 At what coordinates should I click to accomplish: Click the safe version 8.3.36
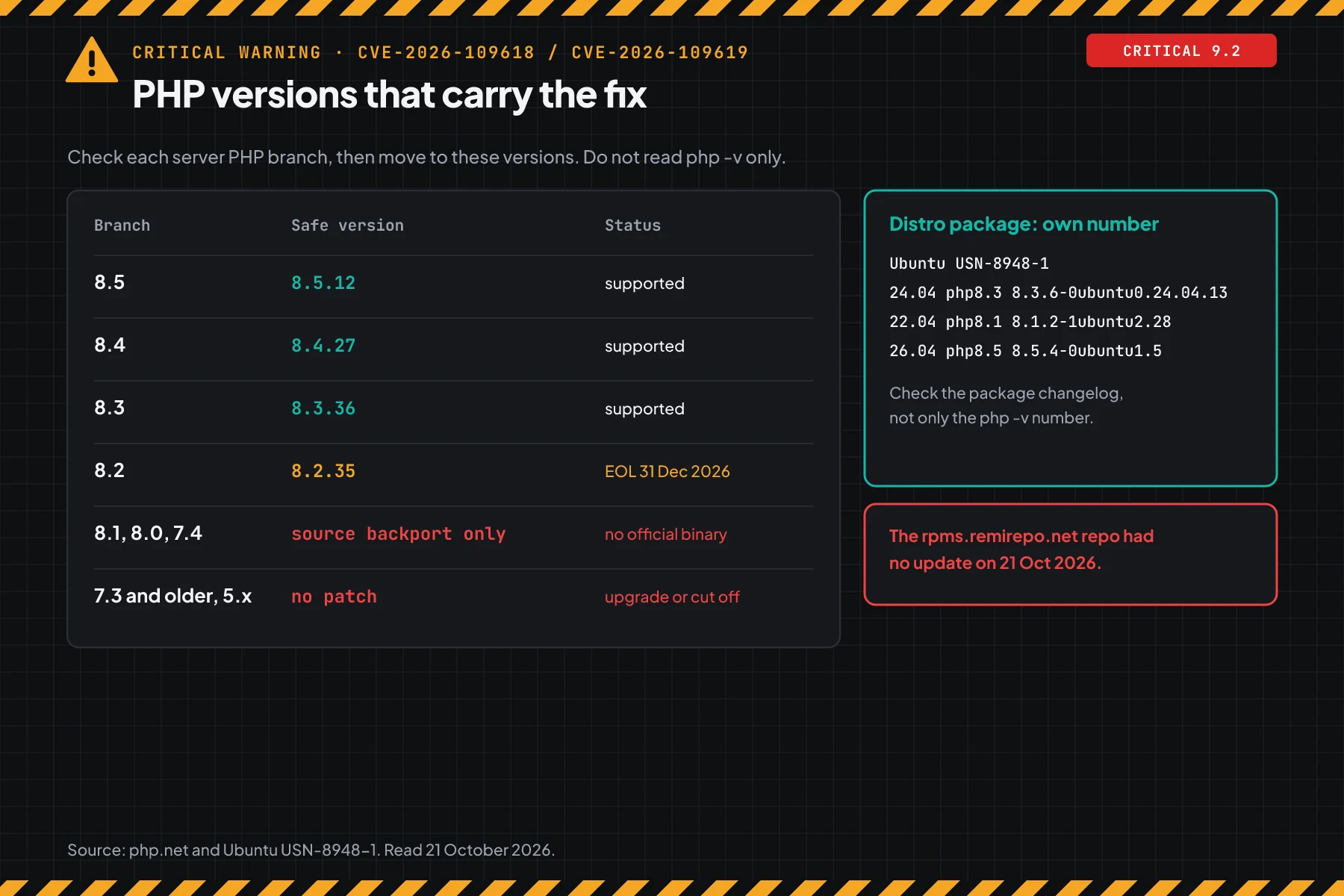323,408
